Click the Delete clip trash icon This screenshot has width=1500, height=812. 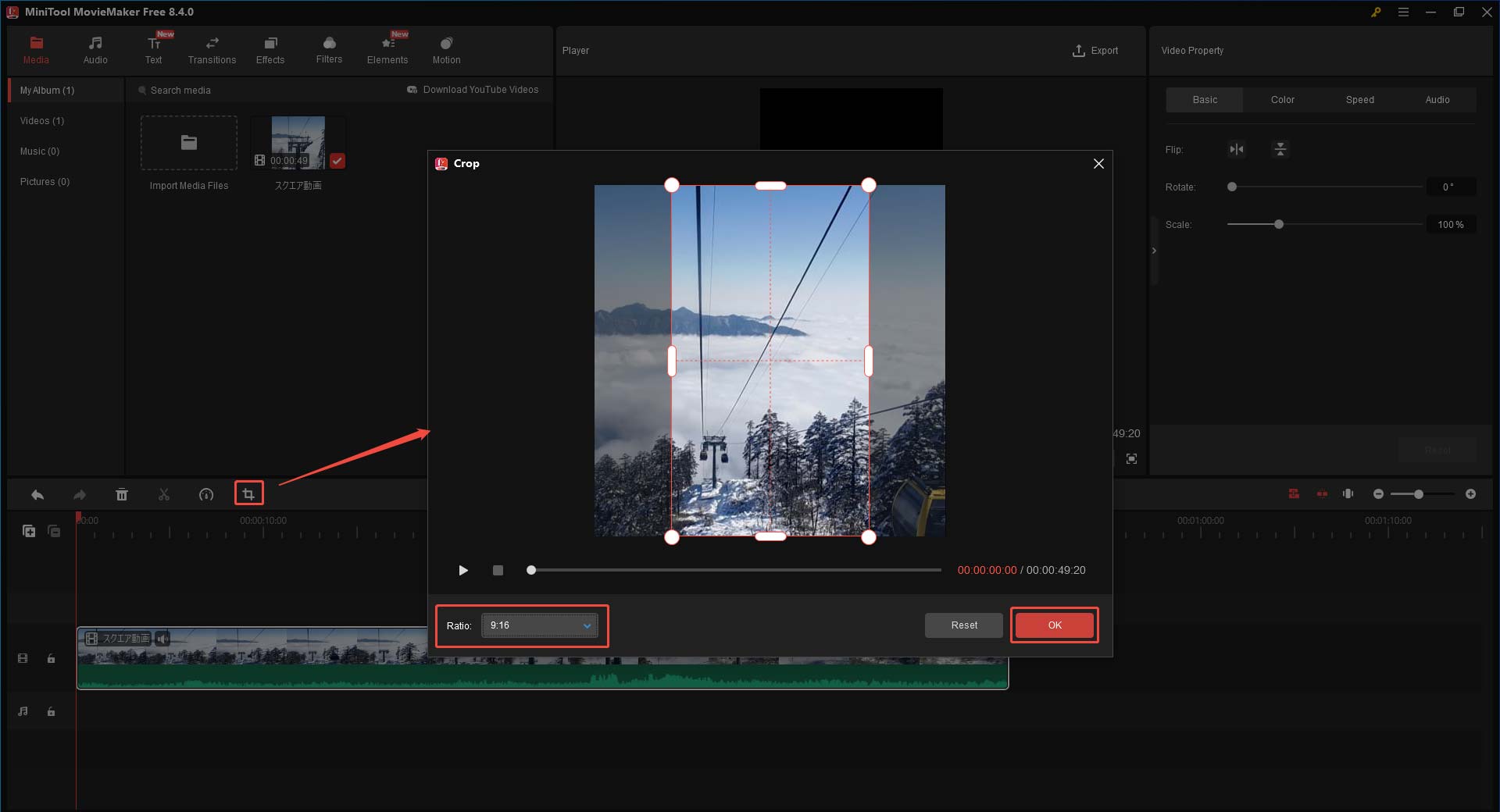[121, 494]
